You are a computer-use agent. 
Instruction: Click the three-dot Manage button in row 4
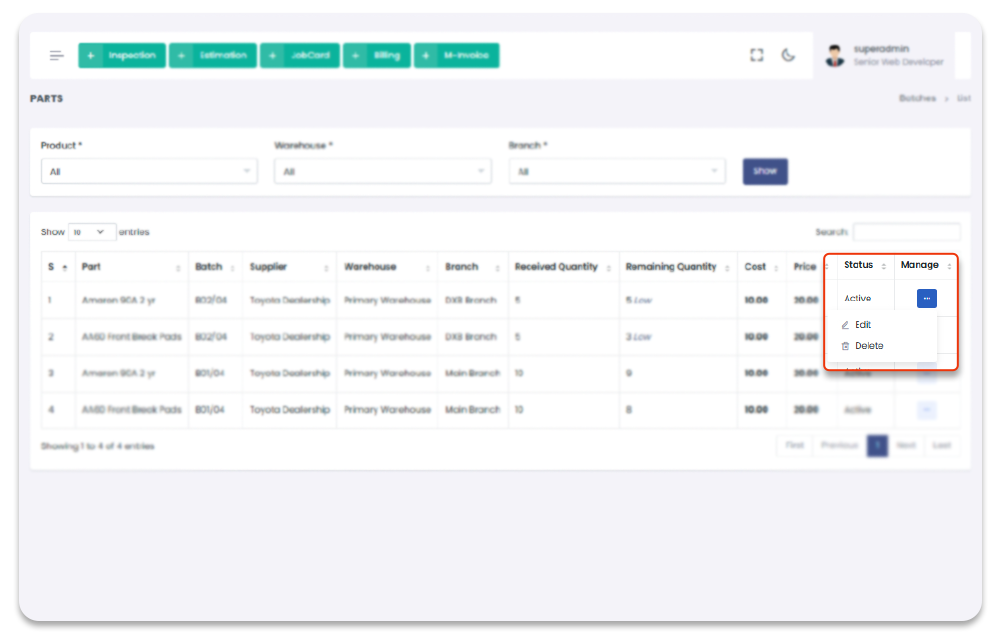click(x=927, y=410)
